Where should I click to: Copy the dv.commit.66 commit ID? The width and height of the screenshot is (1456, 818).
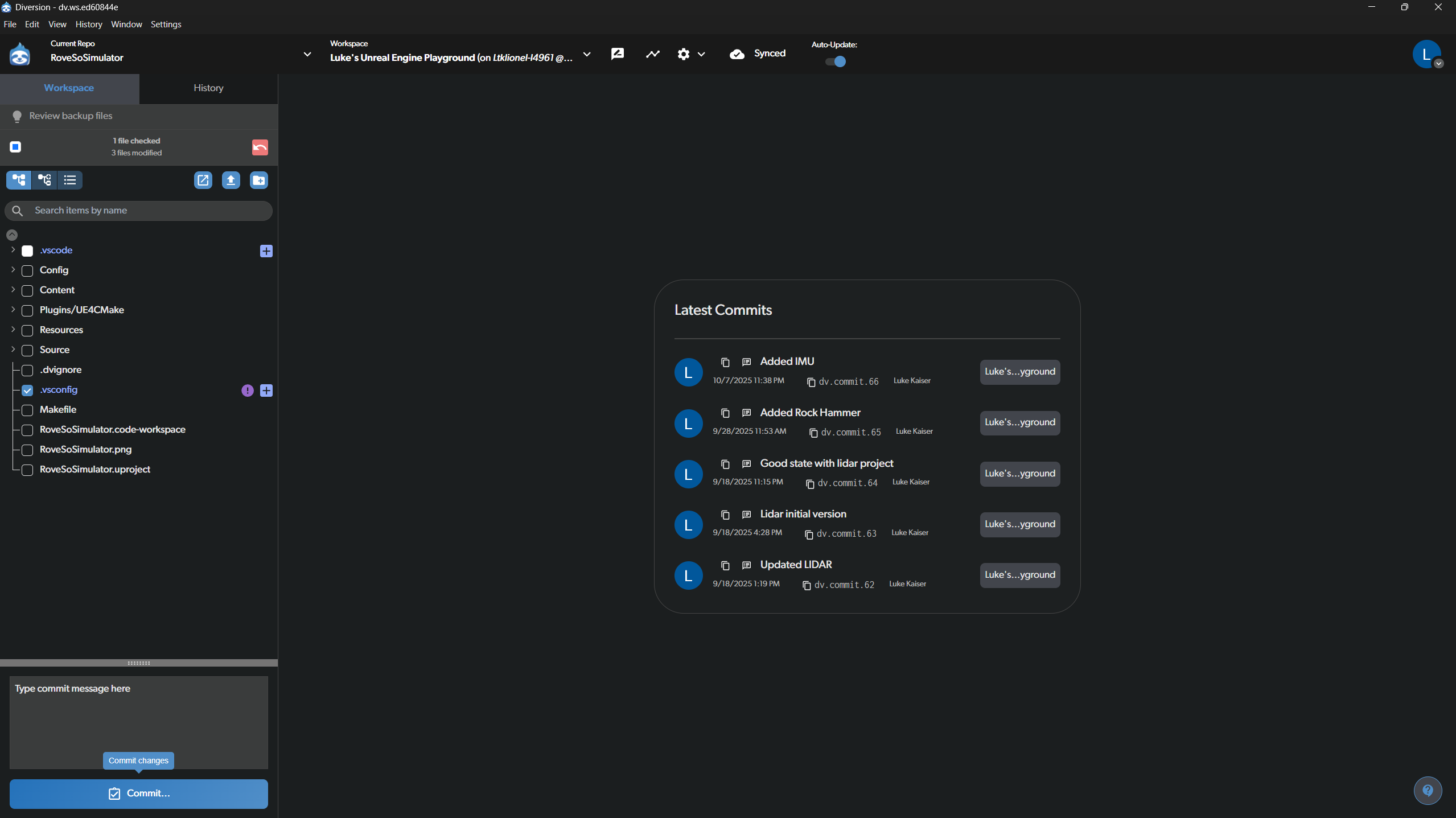pos(811,382)
